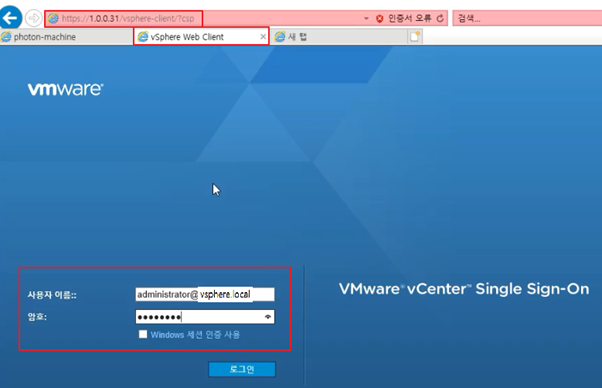Click the 검색 search box
Image resolution: width=602 pixels, height=388 pixels.
tap(527, 18)
